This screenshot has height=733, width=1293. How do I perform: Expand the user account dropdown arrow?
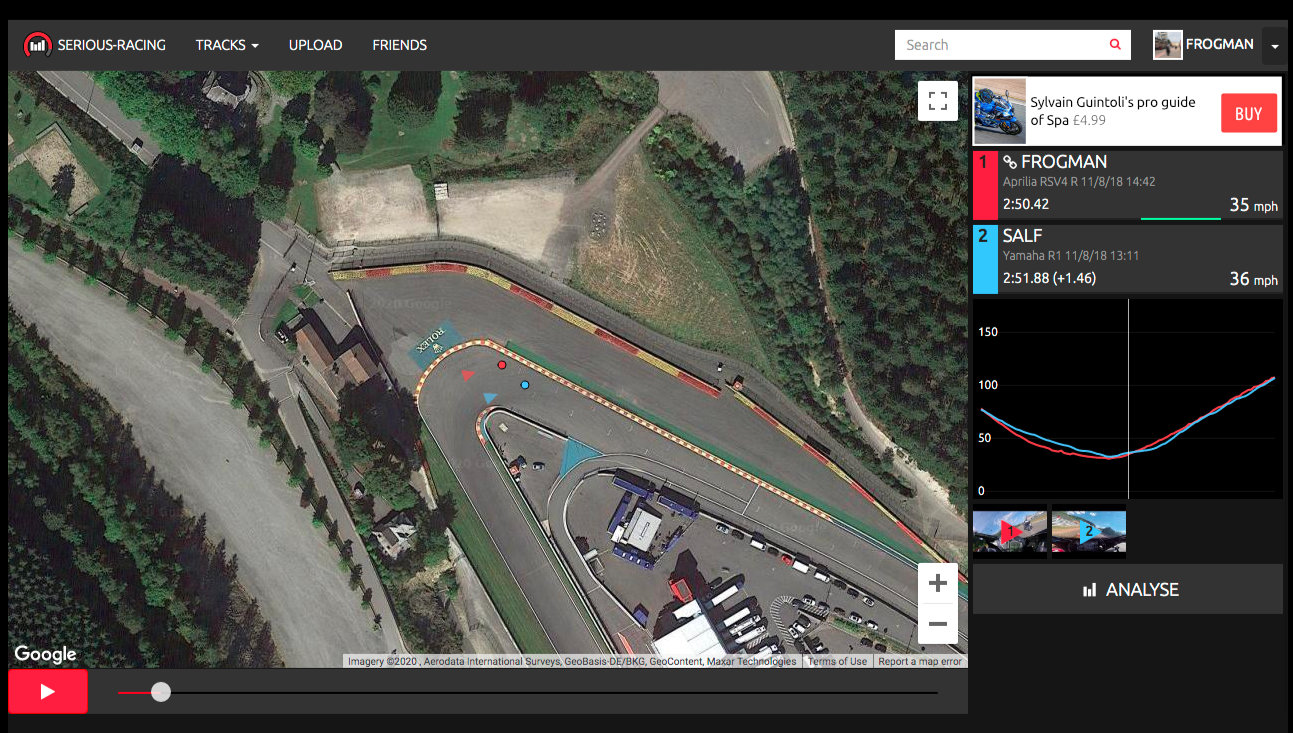pyautogui.click(x=1274, y=46)
